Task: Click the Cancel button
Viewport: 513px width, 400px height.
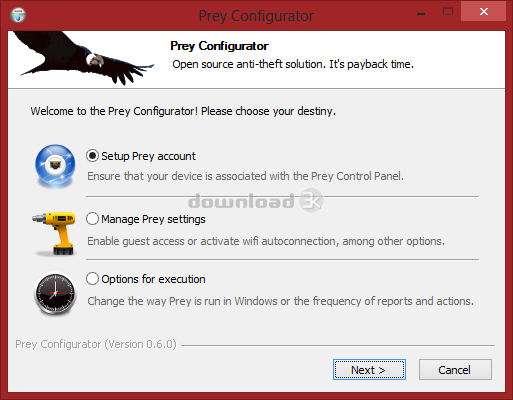Action: (455, 369)
